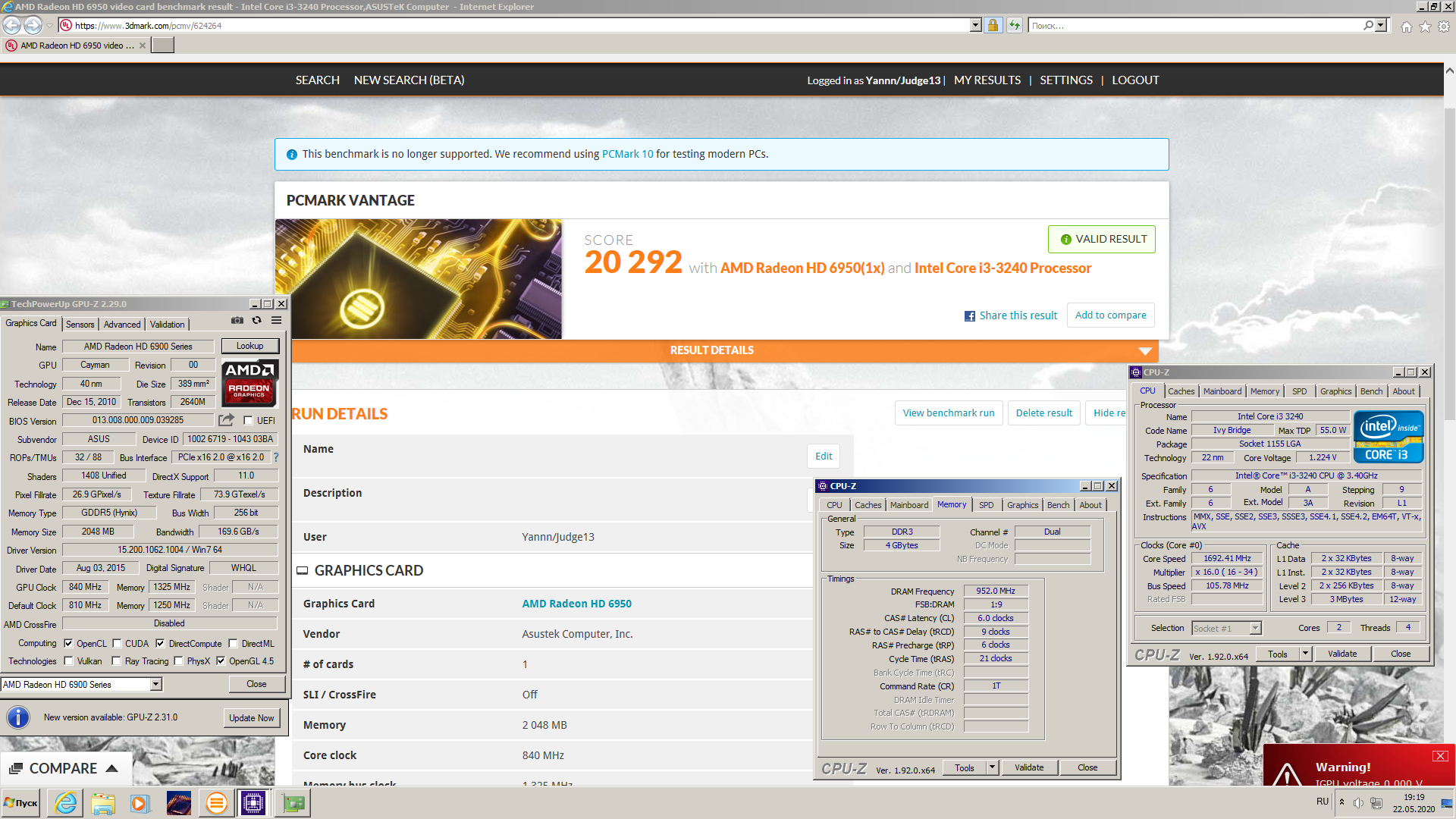Open the Bus Interface question mark help

tap(276, 457)
